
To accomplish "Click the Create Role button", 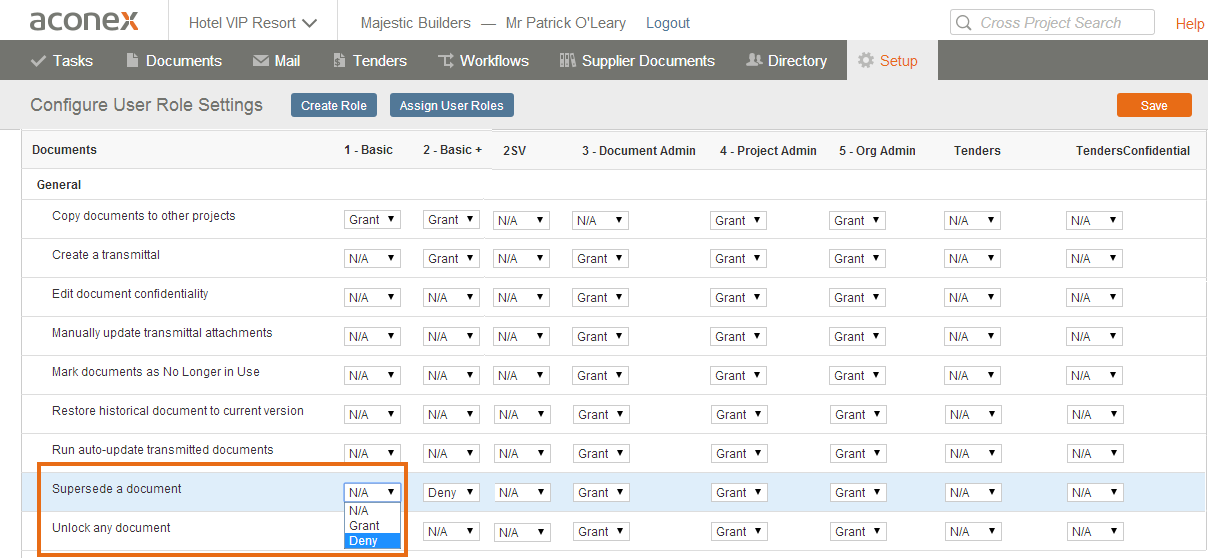I will [334, 105].
